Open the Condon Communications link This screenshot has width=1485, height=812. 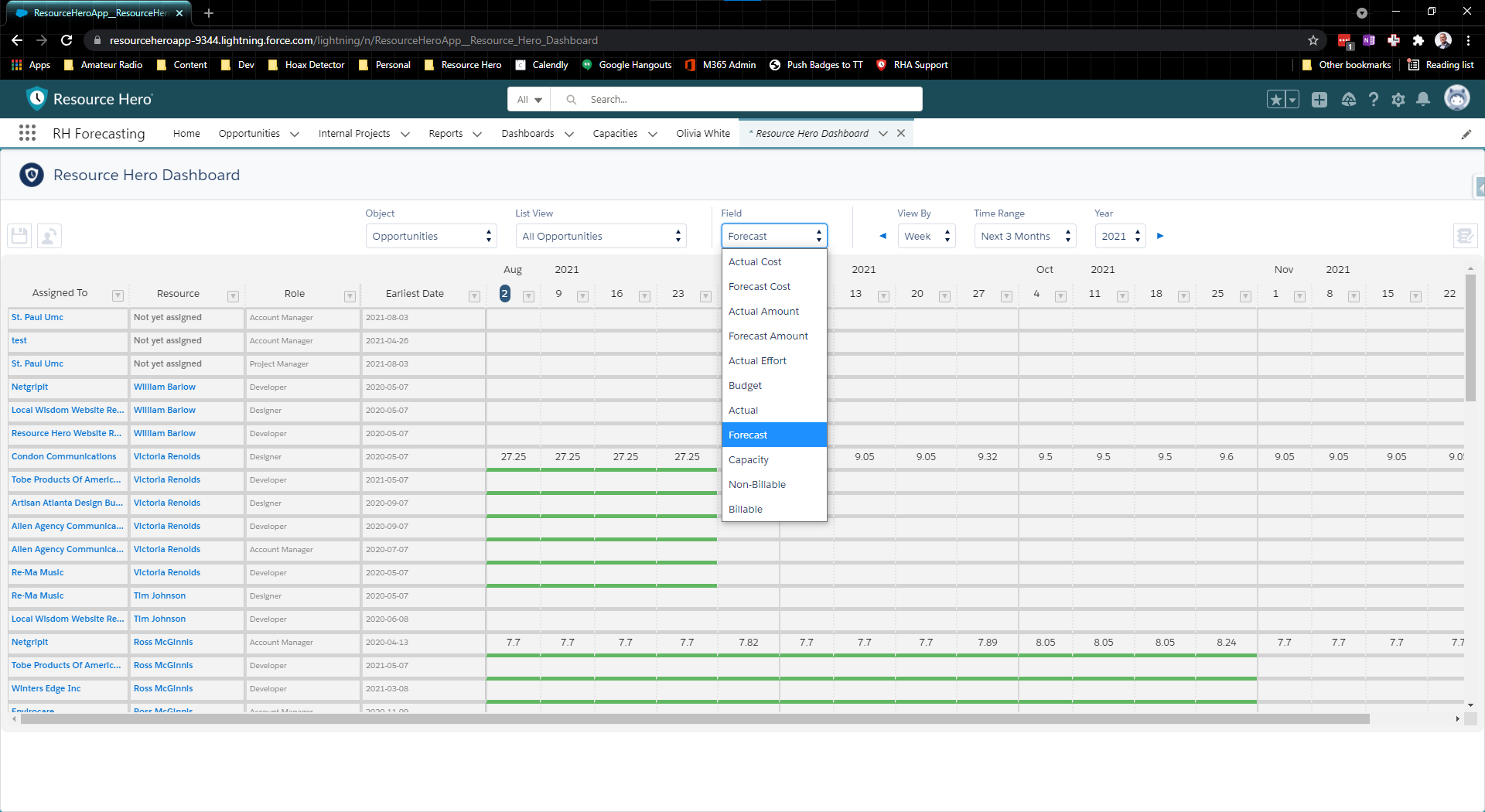tap(63, 456)
